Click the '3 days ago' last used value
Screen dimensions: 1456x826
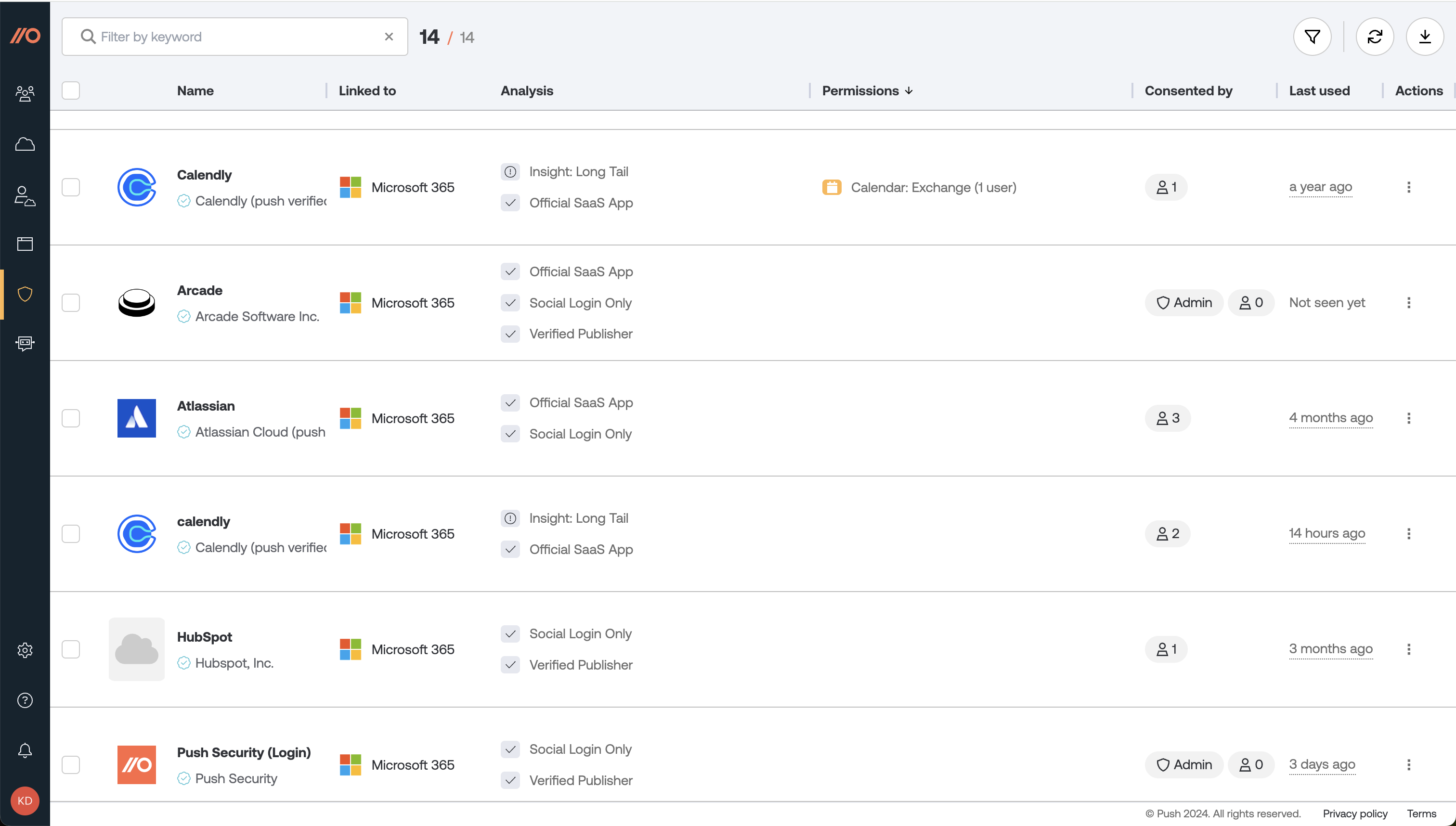click(1322, 765)
